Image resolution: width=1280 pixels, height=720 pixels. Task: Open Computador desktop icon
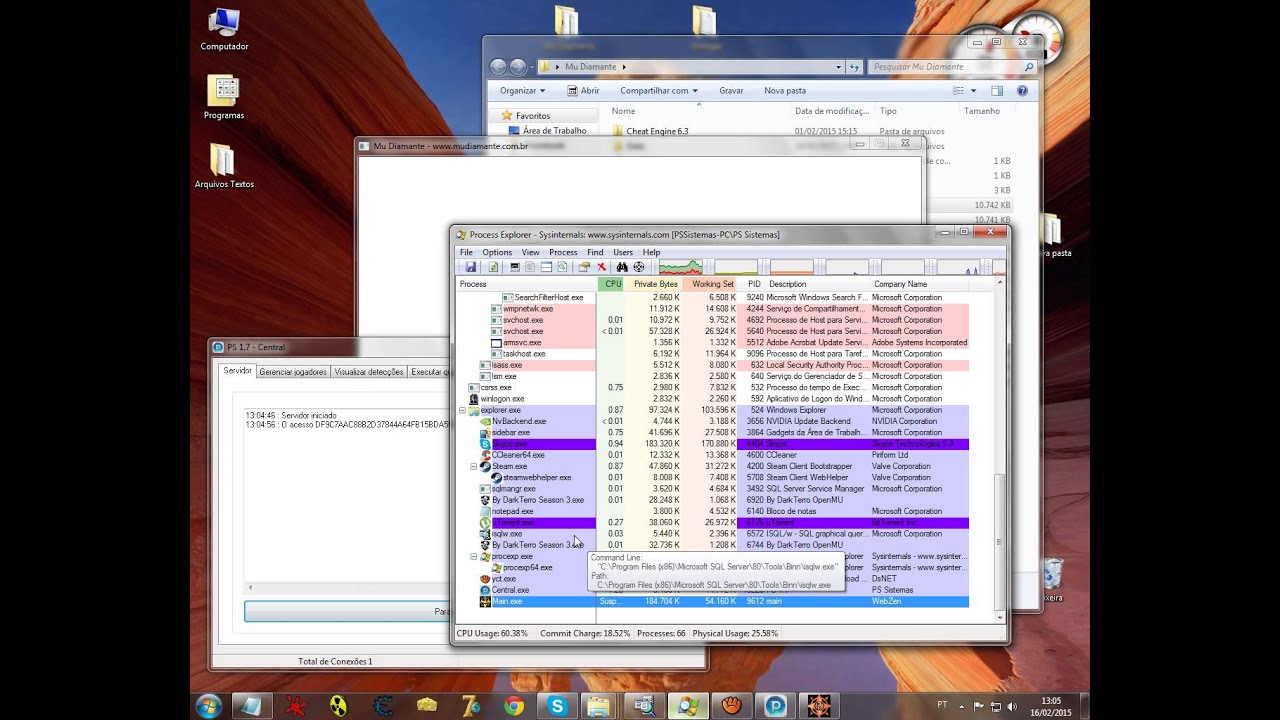[224, 30]
